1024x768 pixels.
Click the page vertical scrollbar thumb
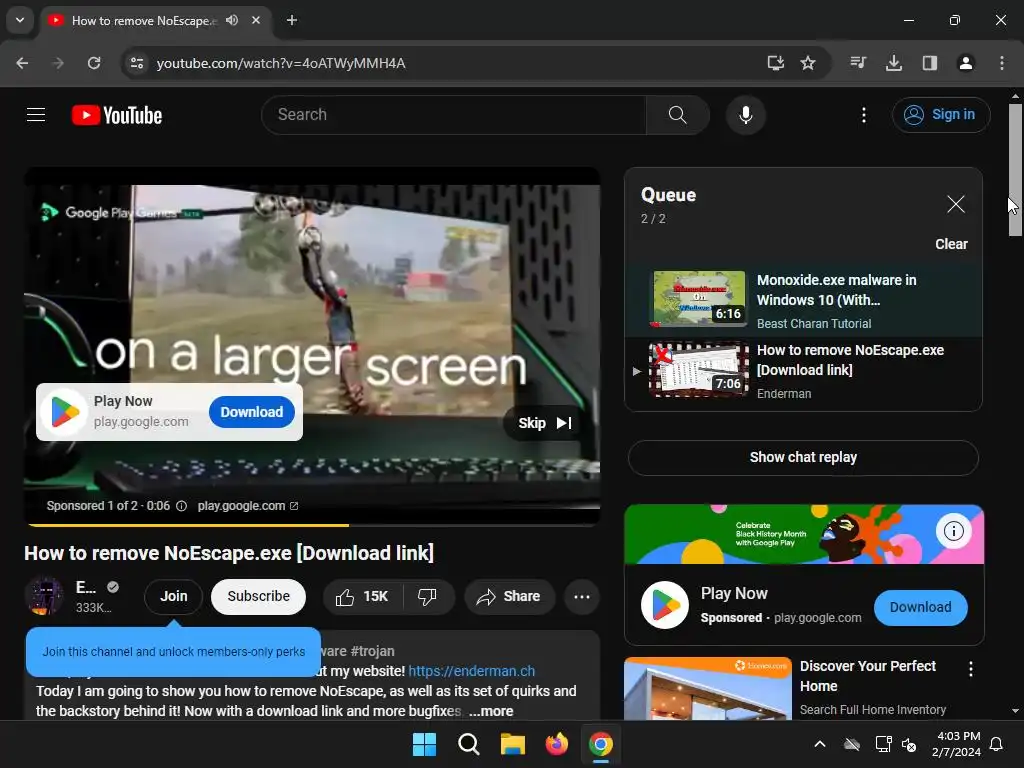pyautogui.click(x=1015, y=170)
